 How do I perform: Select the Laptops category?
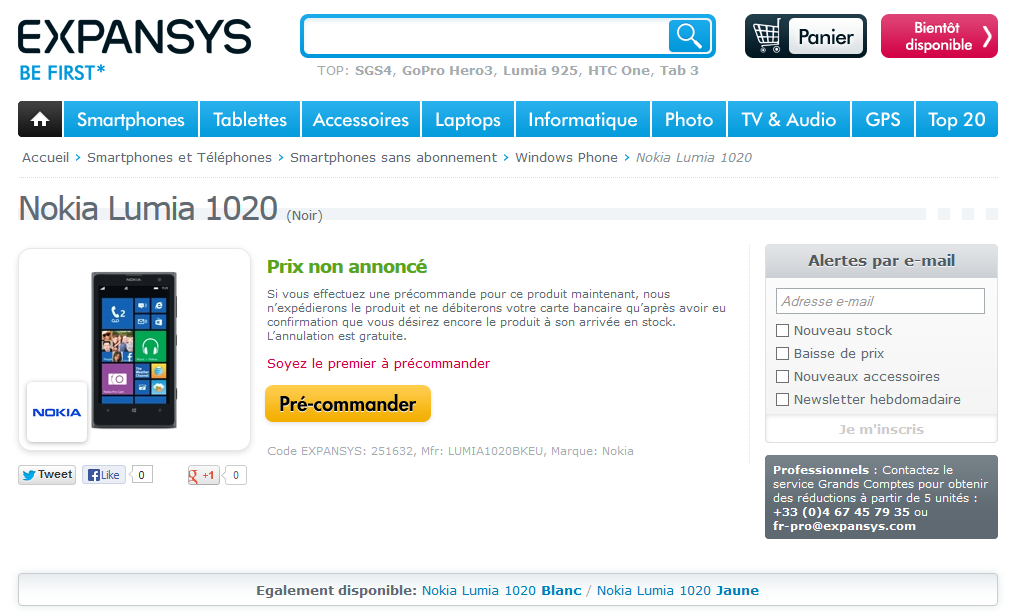[468, 119]
